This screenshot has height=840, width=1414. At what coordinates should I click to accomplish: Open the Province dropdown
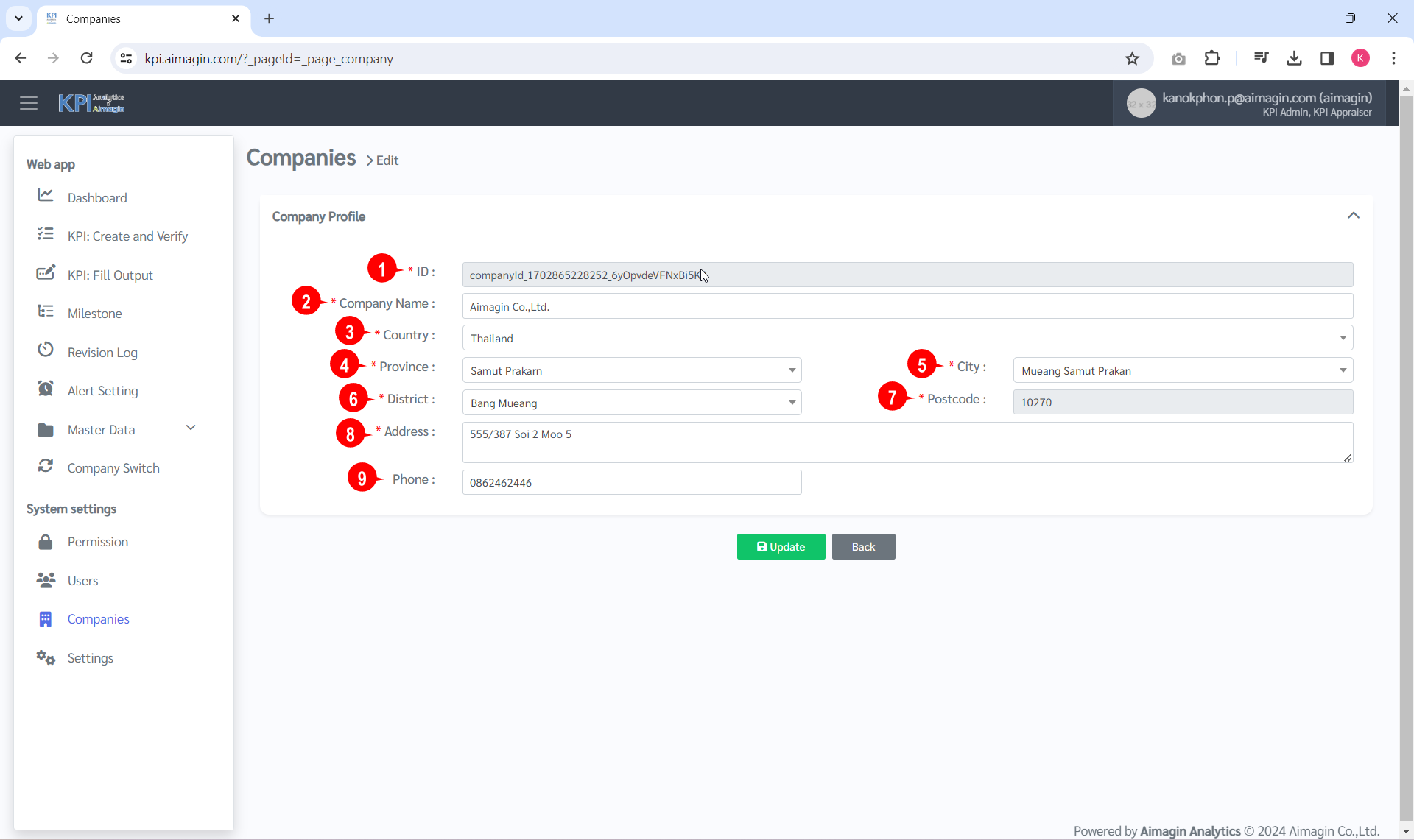[631, 370]
